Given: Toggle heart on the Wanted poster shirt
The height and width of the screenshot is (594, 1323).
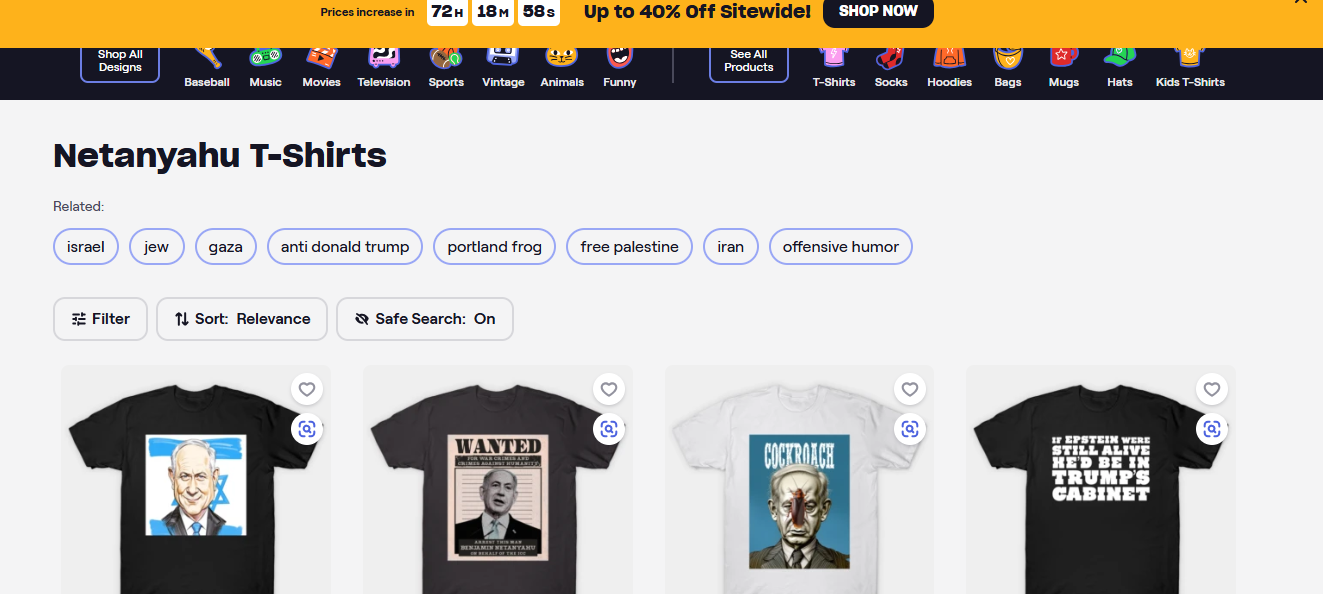Looking at the screenshot, I should (608, 389).
